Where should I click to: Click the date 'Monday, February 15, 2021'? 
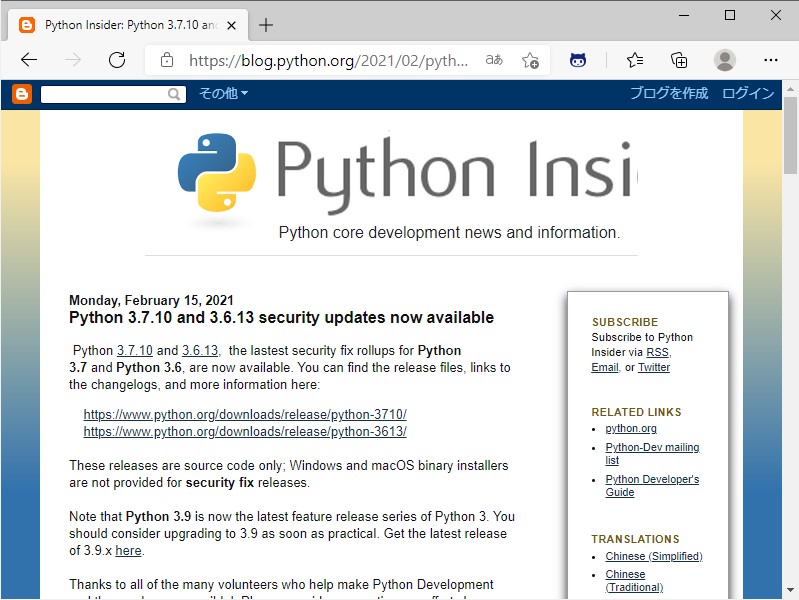(x=151, y=300)
